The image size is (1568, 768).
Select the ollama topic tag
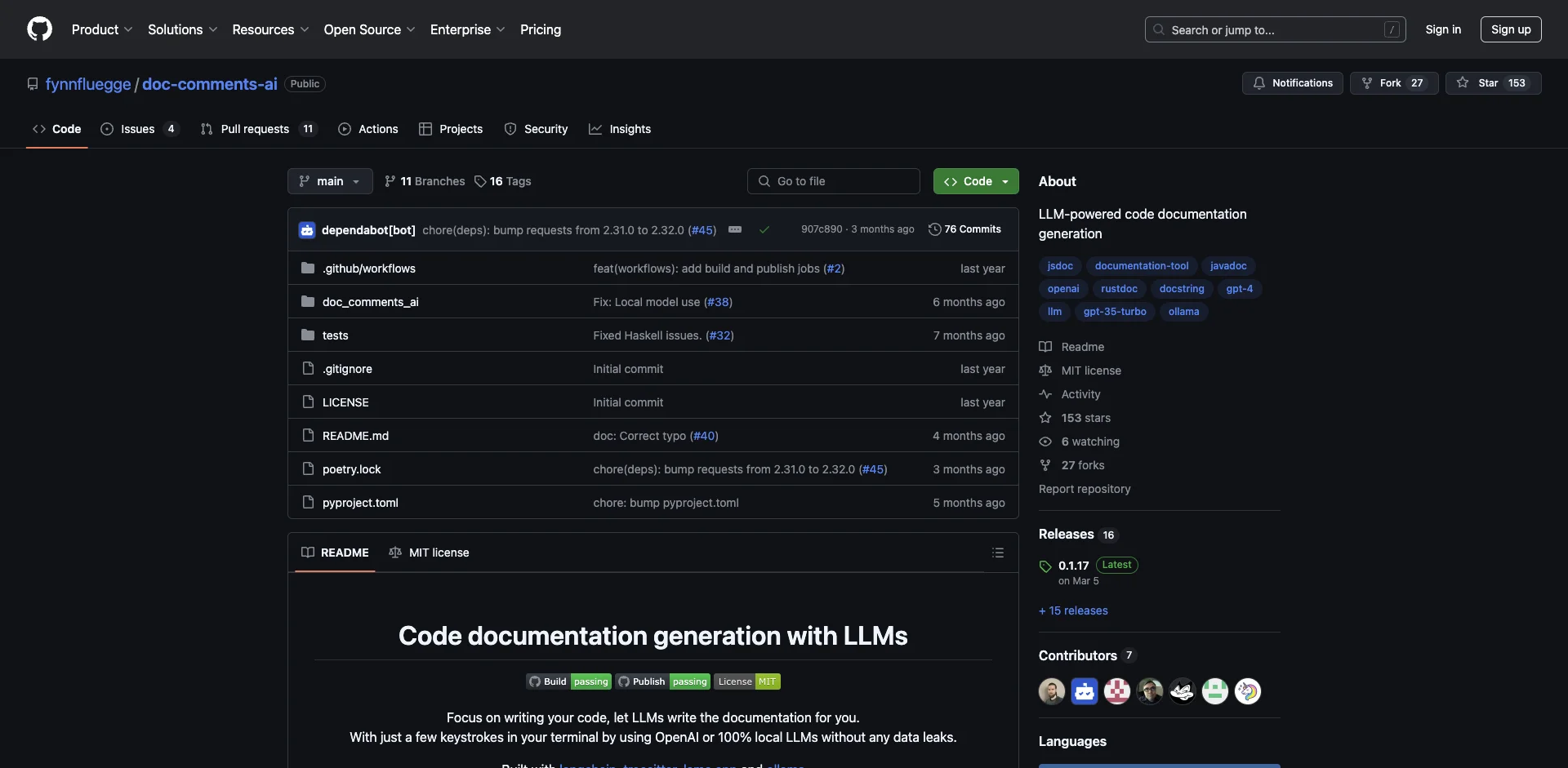point(1183,312)
